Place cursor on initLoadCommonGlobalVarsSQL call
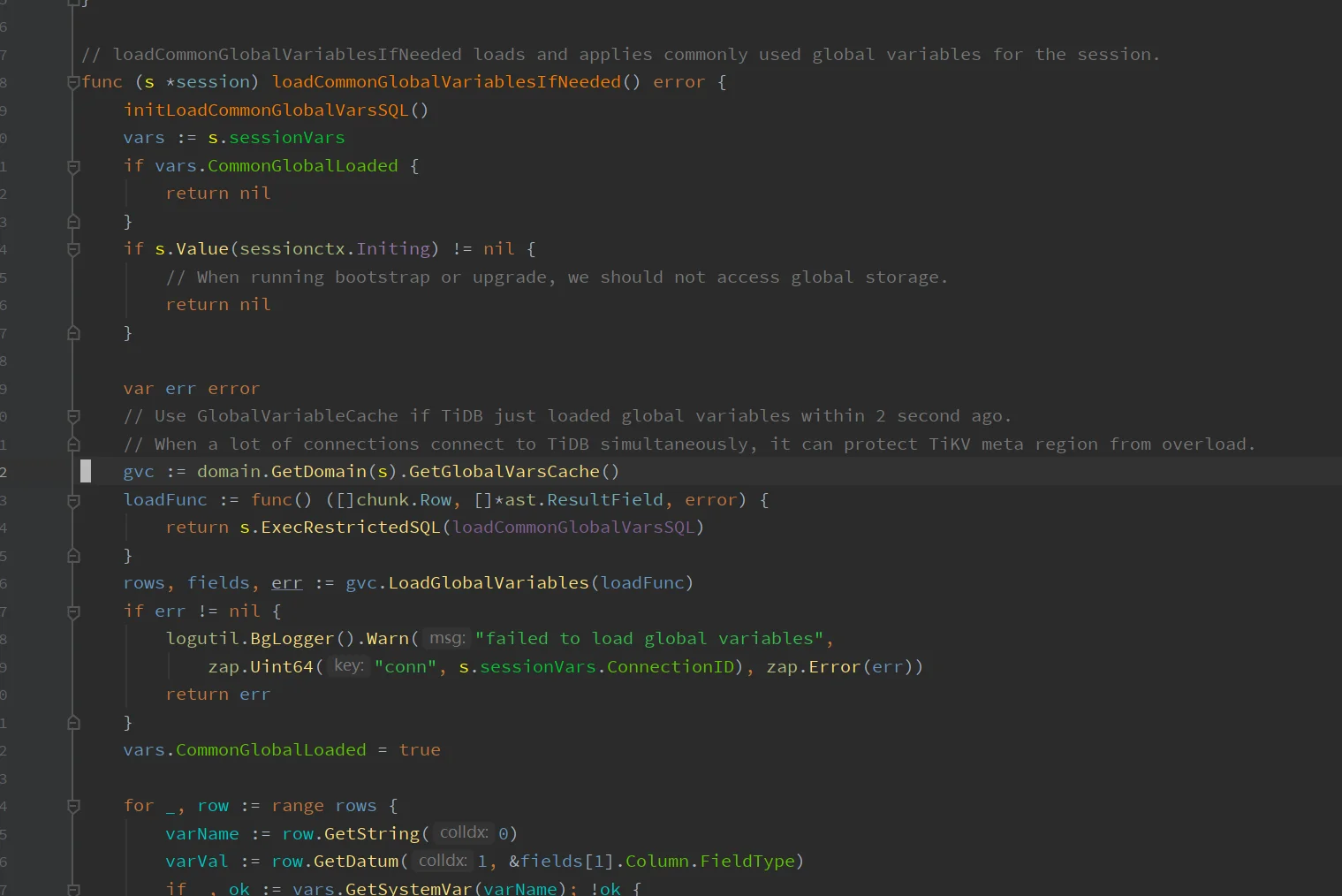The height and width of the screenshot is (896, 1342). point(266,110)
